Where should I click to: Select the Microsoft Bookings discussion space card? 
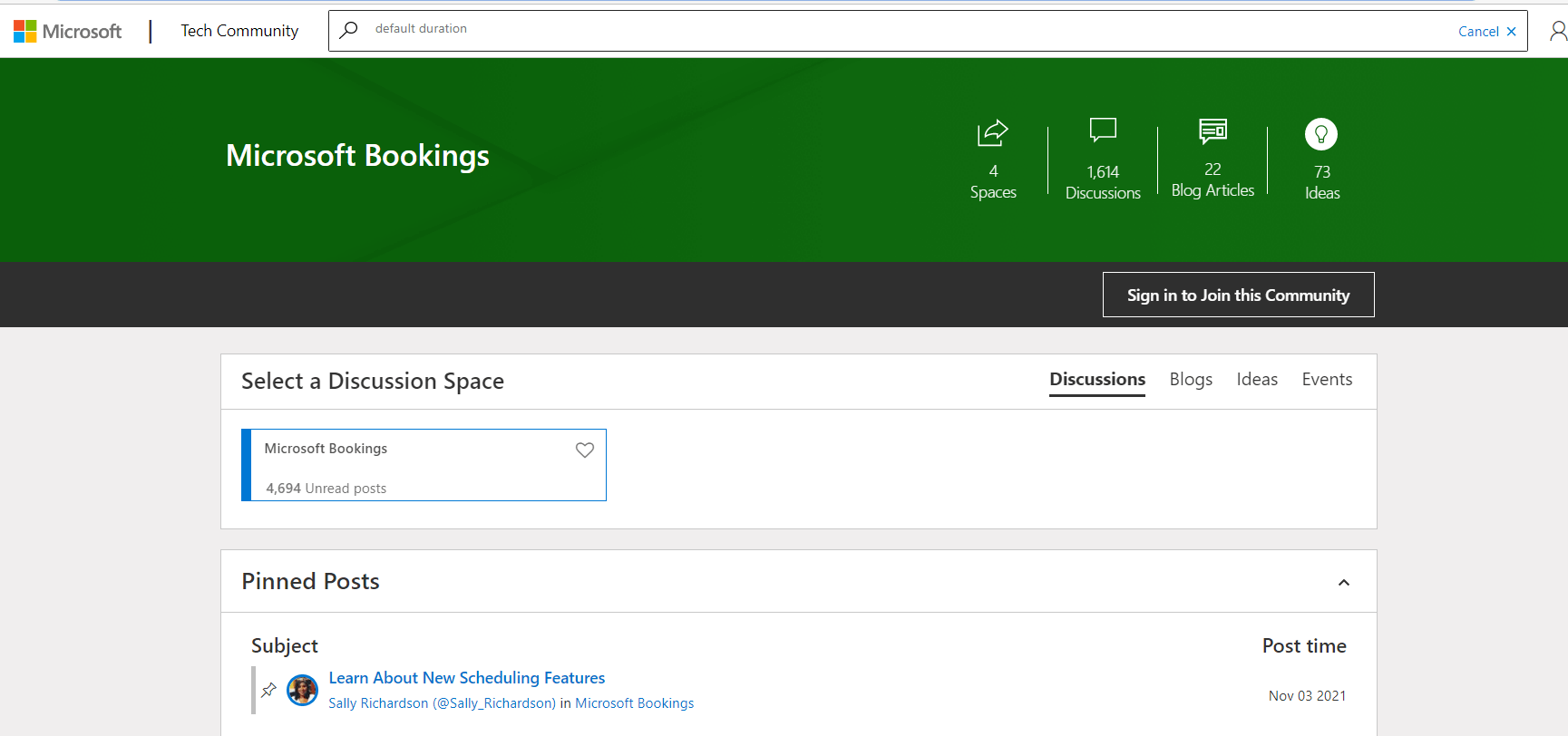coord(424,465)
